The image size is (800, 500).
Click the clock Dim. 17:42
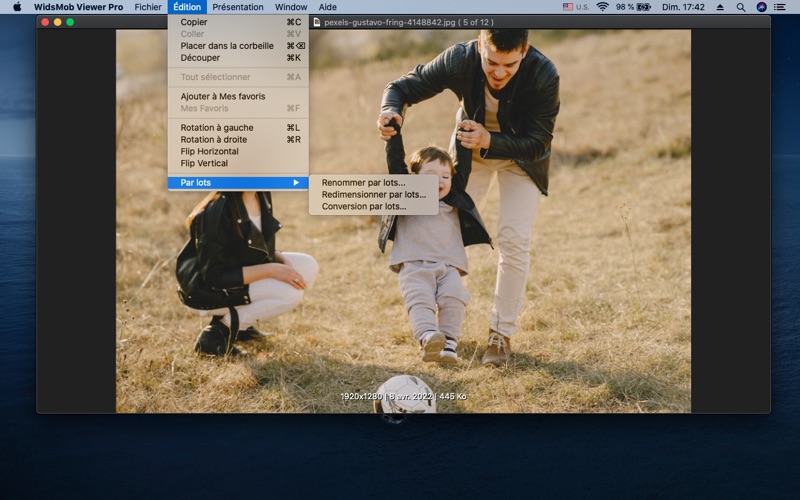tap(683, 7)
